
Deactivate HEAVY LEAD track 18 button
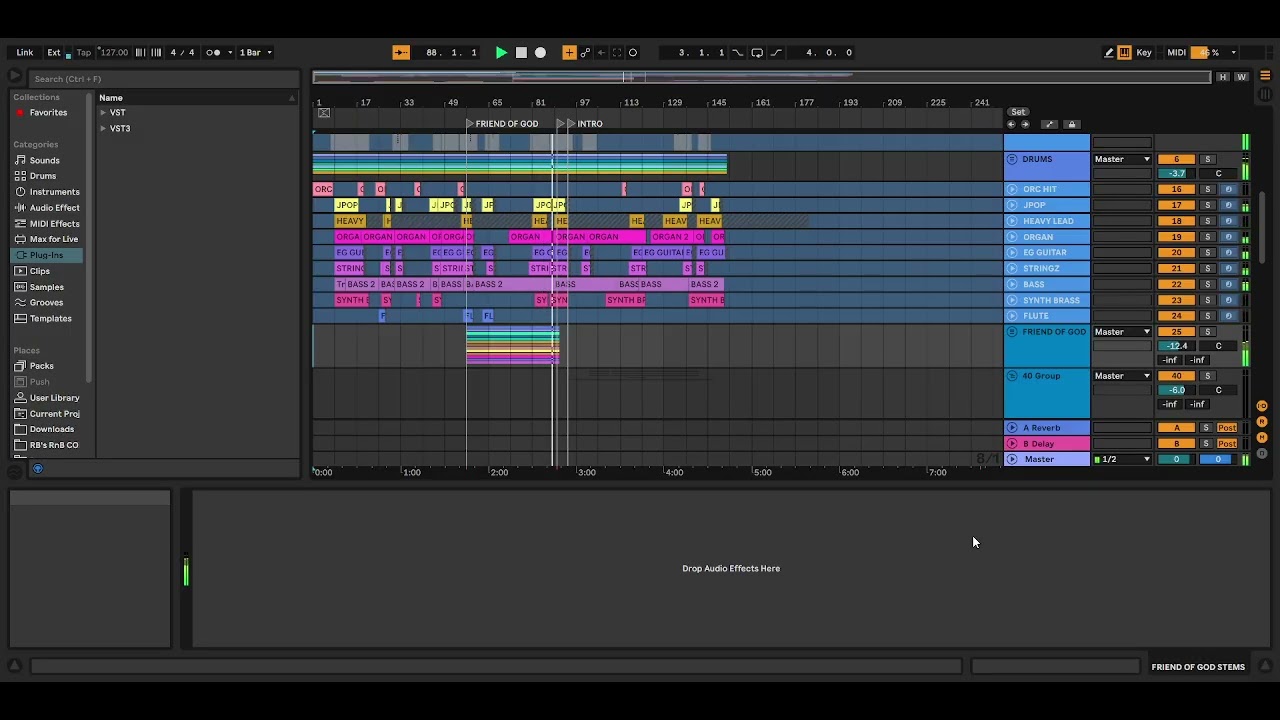point(1176,221)
